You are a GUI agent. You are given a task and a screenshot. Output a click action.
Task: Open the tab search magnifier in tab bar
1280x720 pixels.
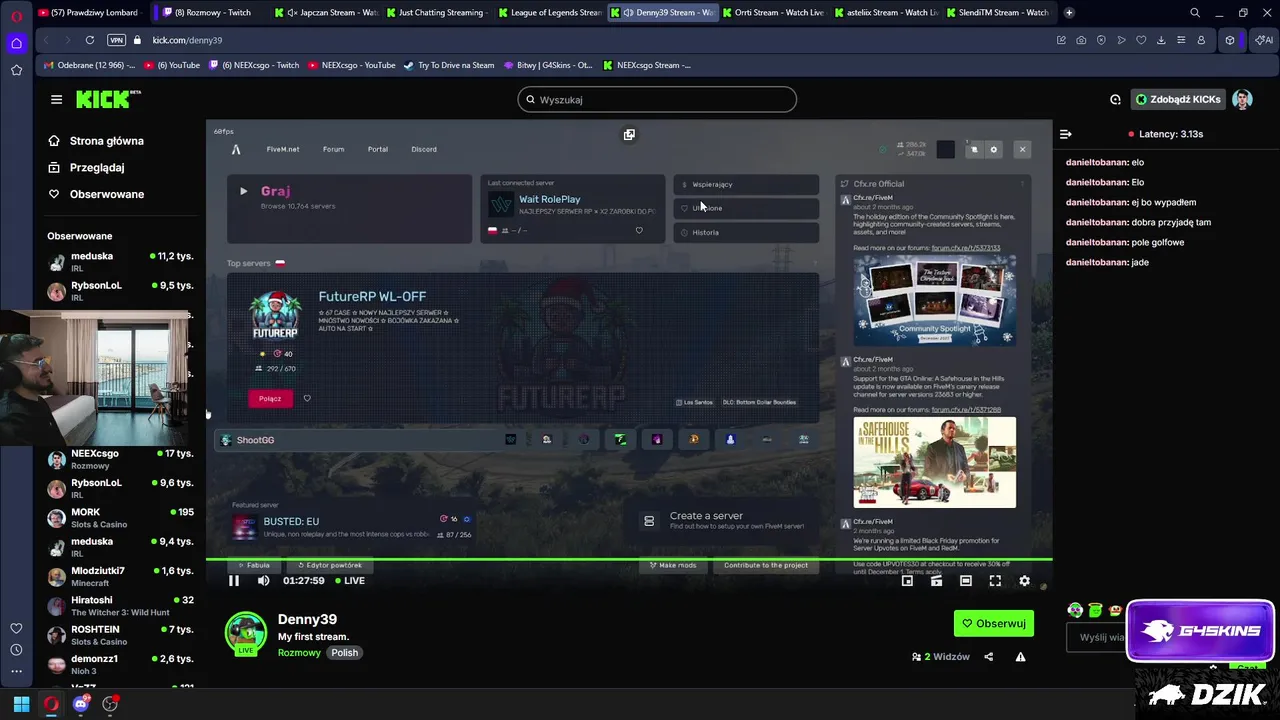point(1195,13)
